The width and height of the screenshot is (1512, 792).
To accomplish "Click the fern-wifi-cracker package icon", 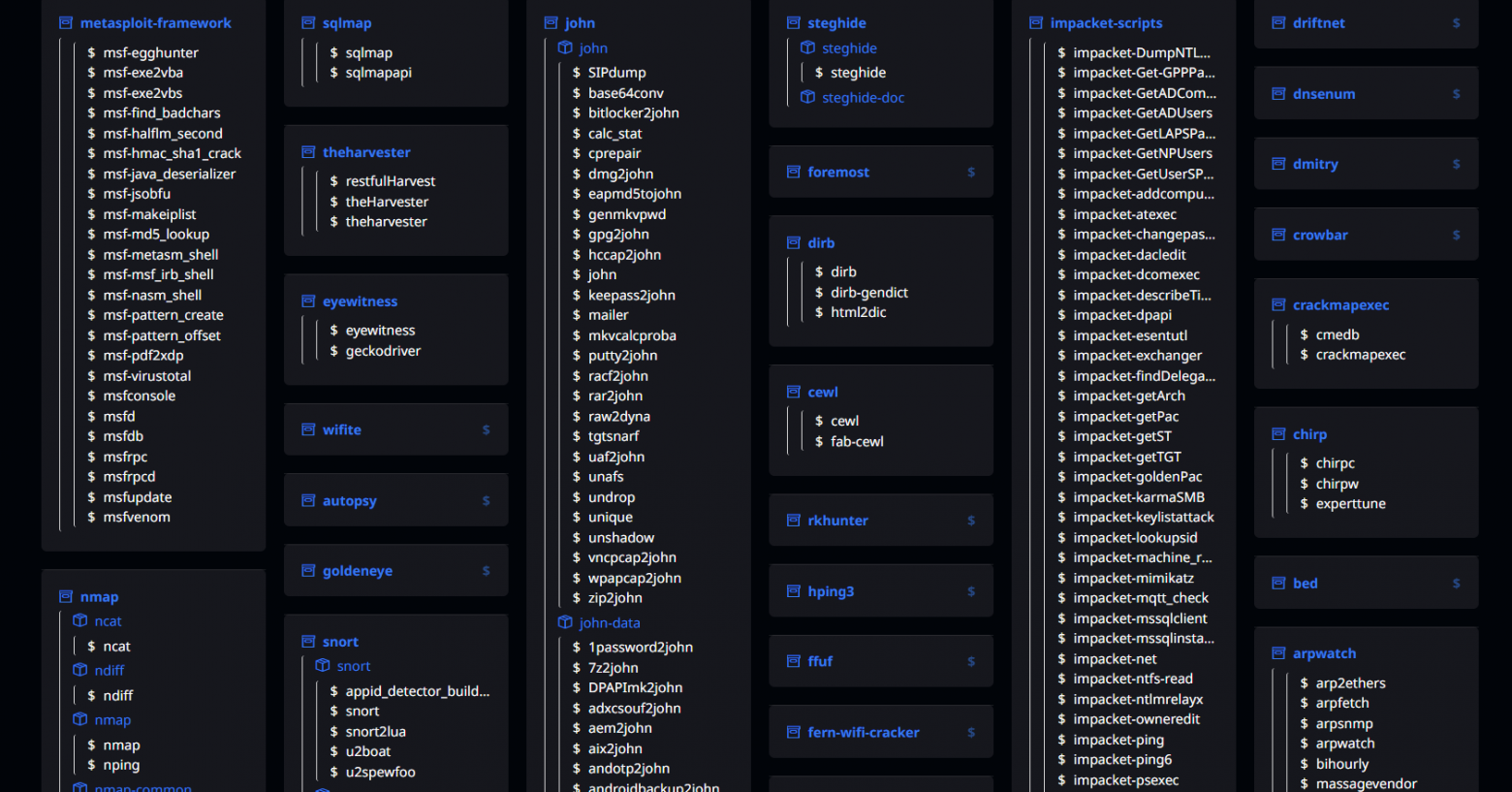I will 794,733.
